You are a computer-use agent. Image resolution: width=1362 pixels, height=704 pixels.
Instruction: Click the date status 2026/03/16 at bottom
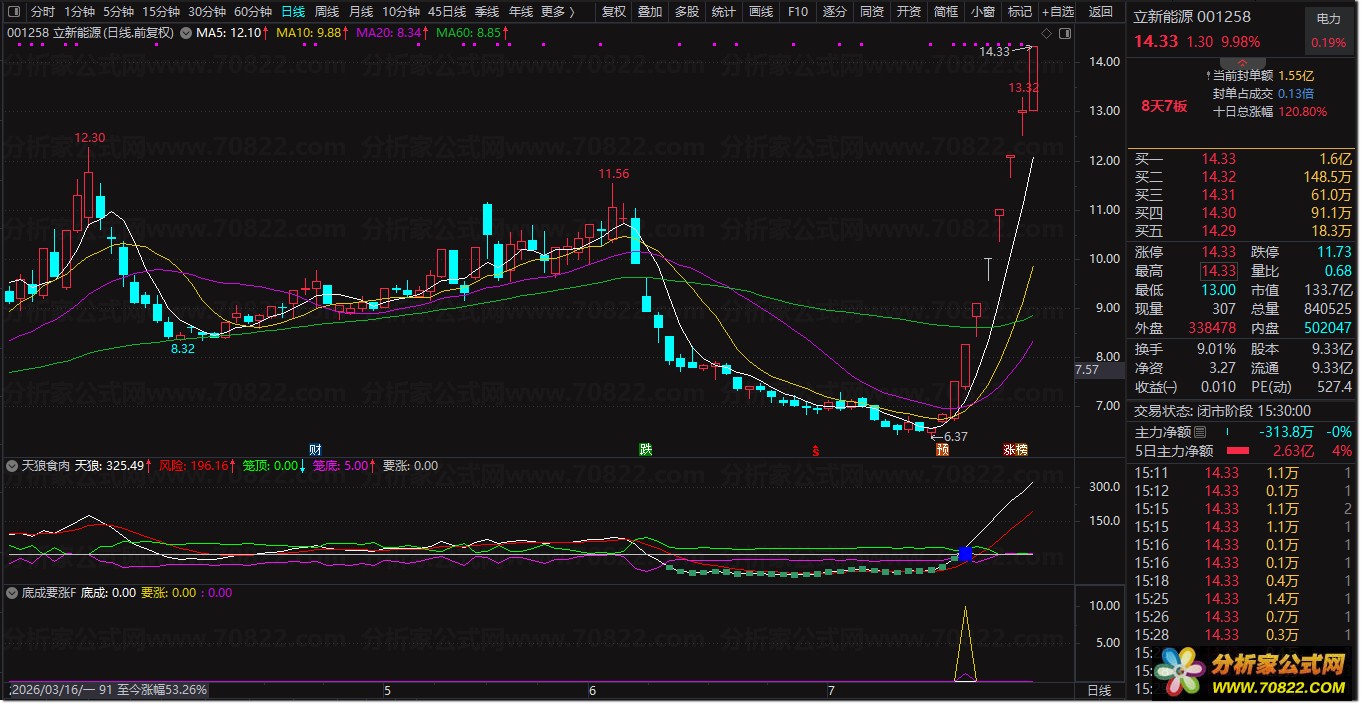(x=108, y=690)
